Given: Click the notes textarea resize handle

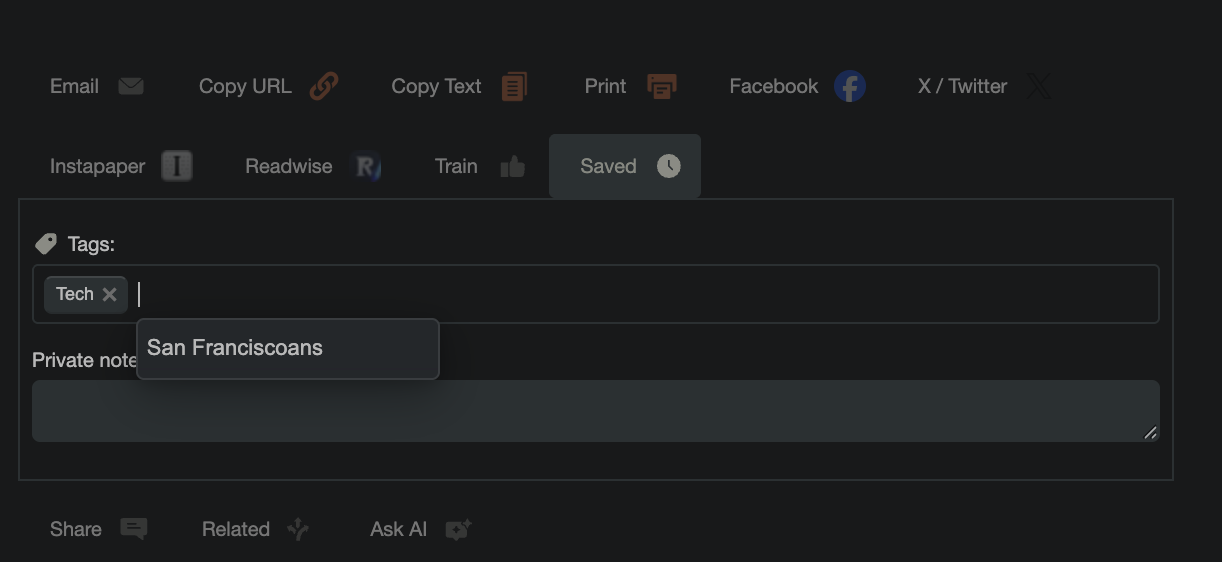Looking at the screenshot, I should 1151,433.
